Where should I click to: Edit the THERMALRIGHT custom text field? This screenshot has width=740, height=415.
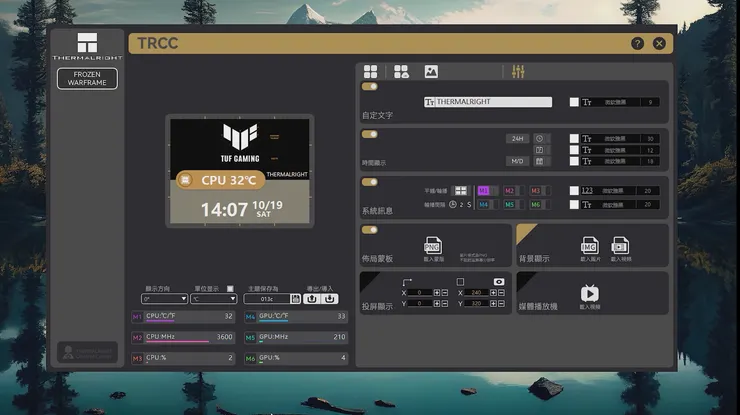[488, 102]
